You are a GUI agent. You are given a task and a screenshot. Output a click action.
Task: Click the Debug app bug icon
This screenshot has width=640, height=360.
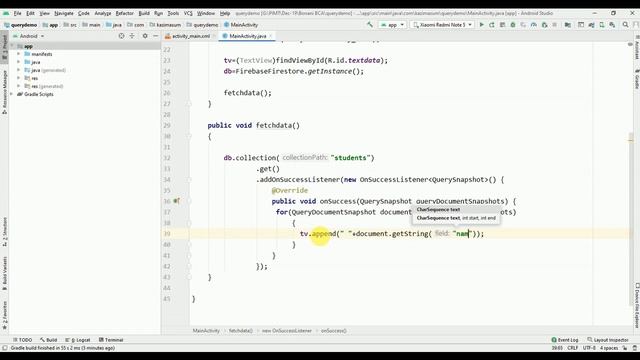(513, 25)
